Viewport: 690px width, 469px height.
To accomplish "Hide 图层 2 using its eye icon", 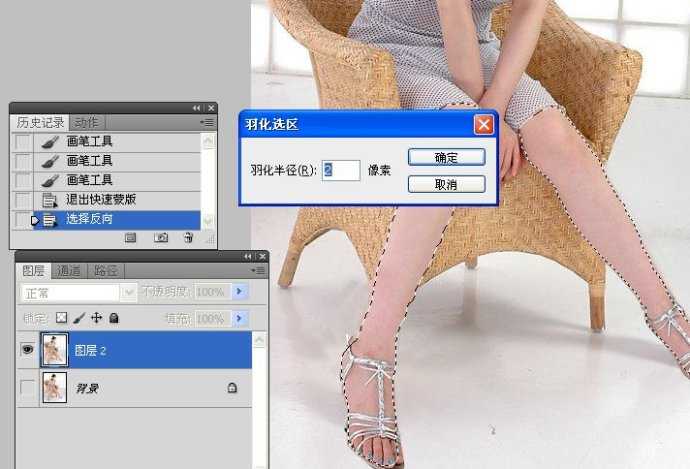I will (x=28, y=349).
